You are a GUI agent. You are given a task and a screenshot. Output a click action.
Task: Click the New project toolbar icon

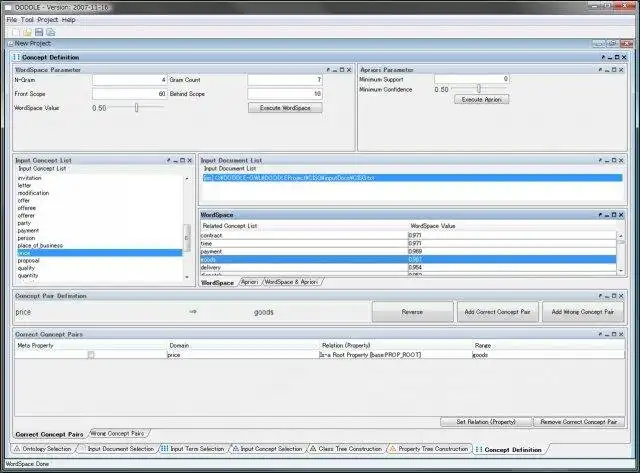click(x=16, y=32)
